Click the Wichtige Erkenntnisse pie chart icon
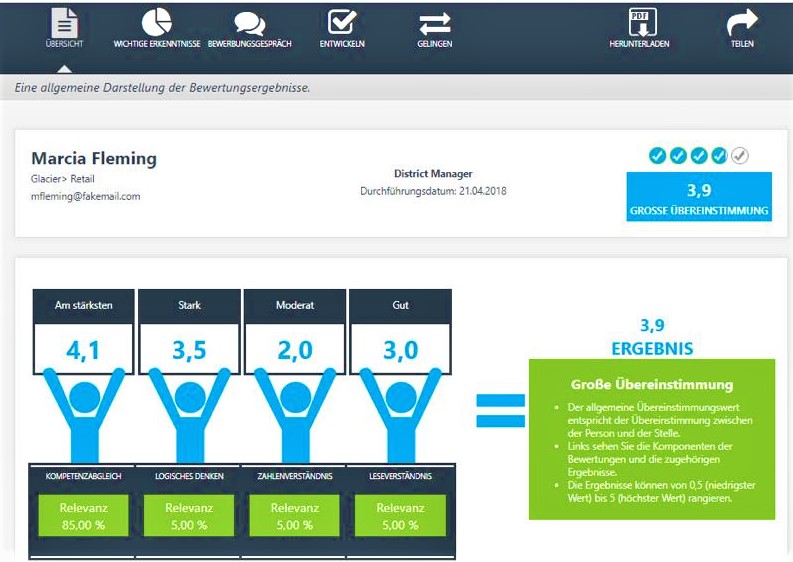This screenshot has height=562, width=793. pyautogui.click(x=156, y=23)
